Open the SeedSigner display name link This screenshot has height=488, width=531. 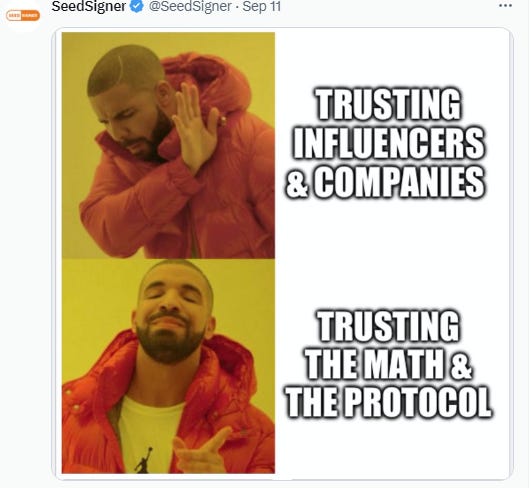pos(89,6)
